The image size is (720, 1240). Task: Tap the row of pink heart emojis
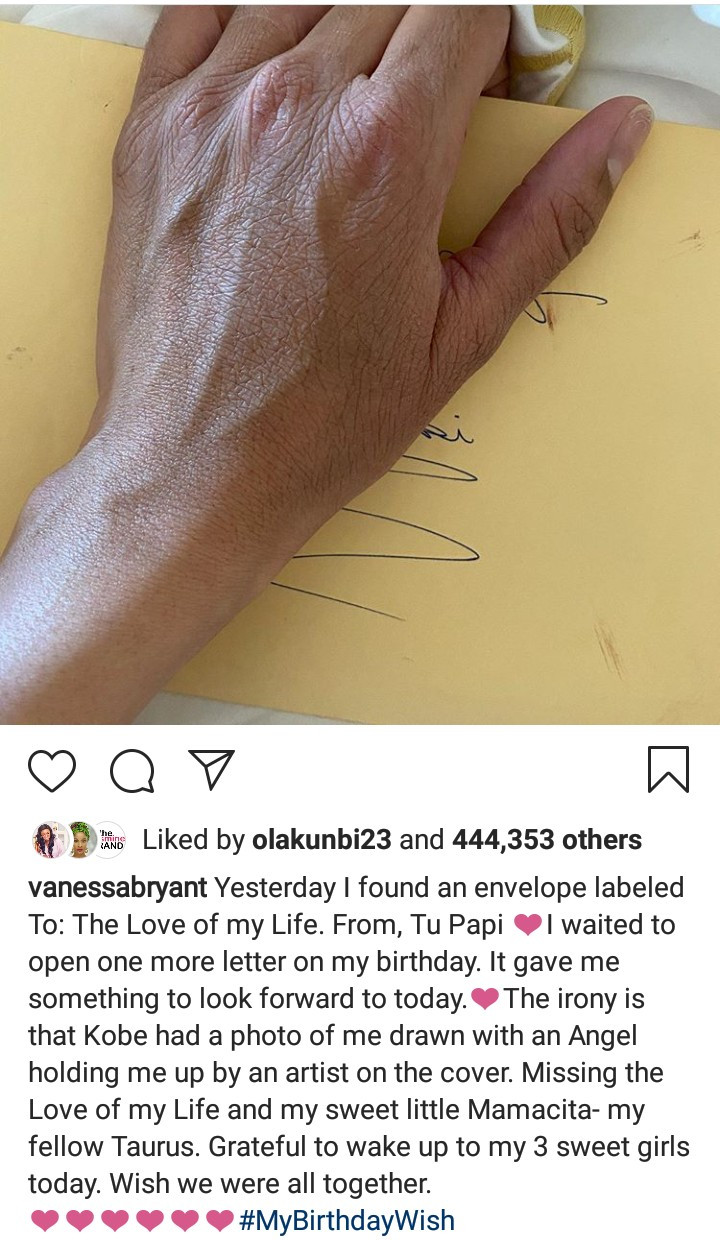tap(133, 1221)
